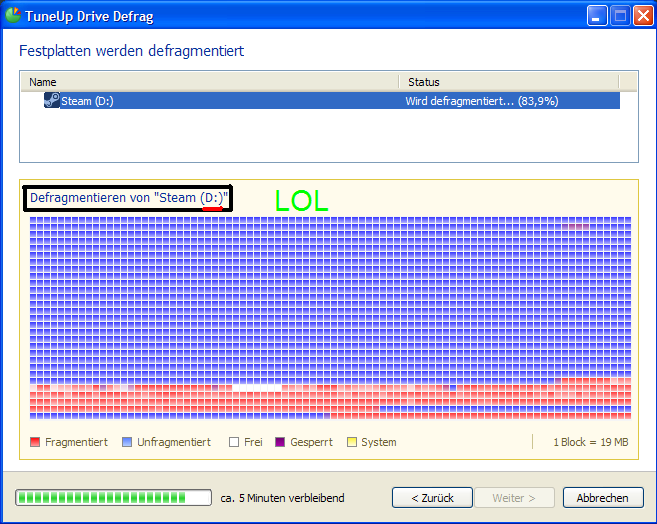657x524 pixels.
Task: Click the Name column header
Action: (x=210, y=82)
